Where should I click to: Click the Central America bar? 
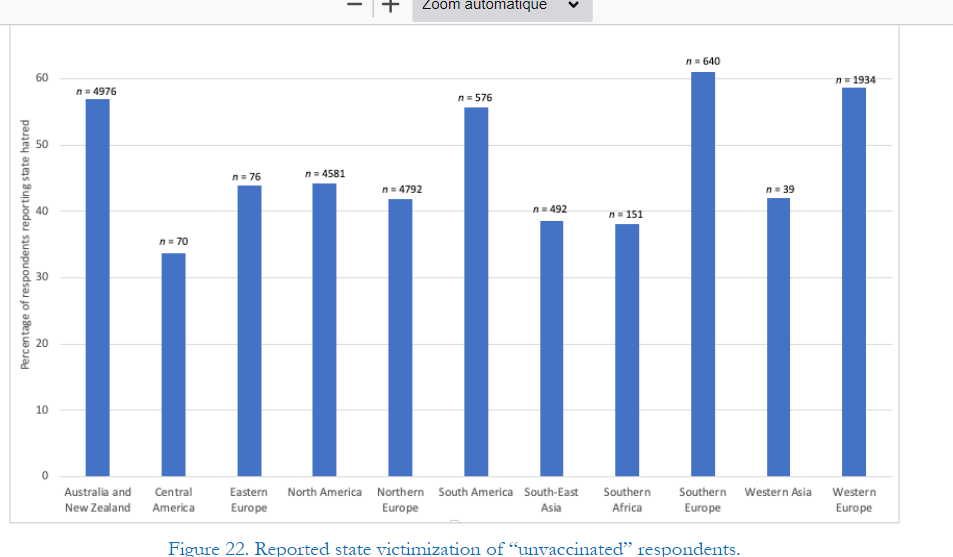pos(173,365)
